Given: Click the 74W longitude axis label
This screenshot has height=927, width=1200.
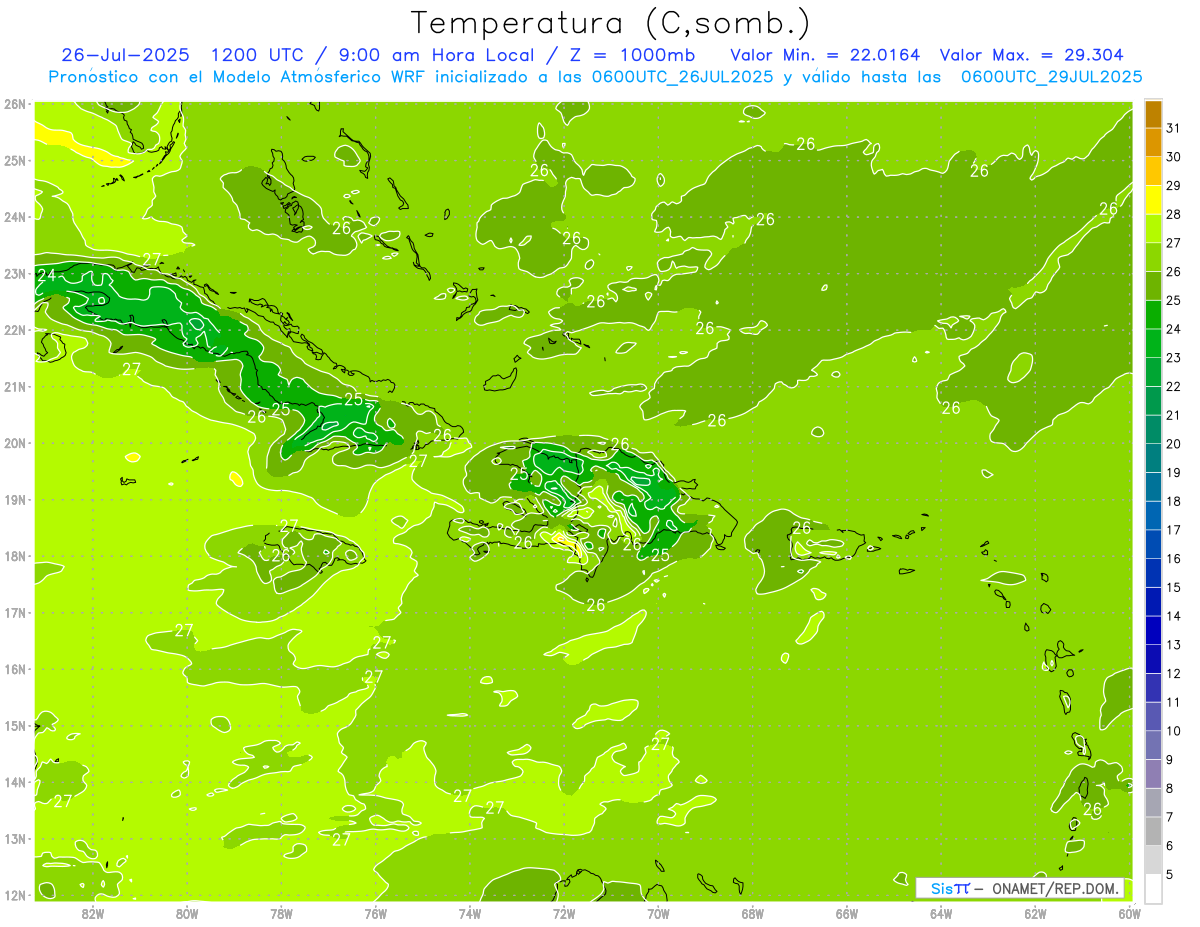Looking at the screenshot, I should (469, 912).
